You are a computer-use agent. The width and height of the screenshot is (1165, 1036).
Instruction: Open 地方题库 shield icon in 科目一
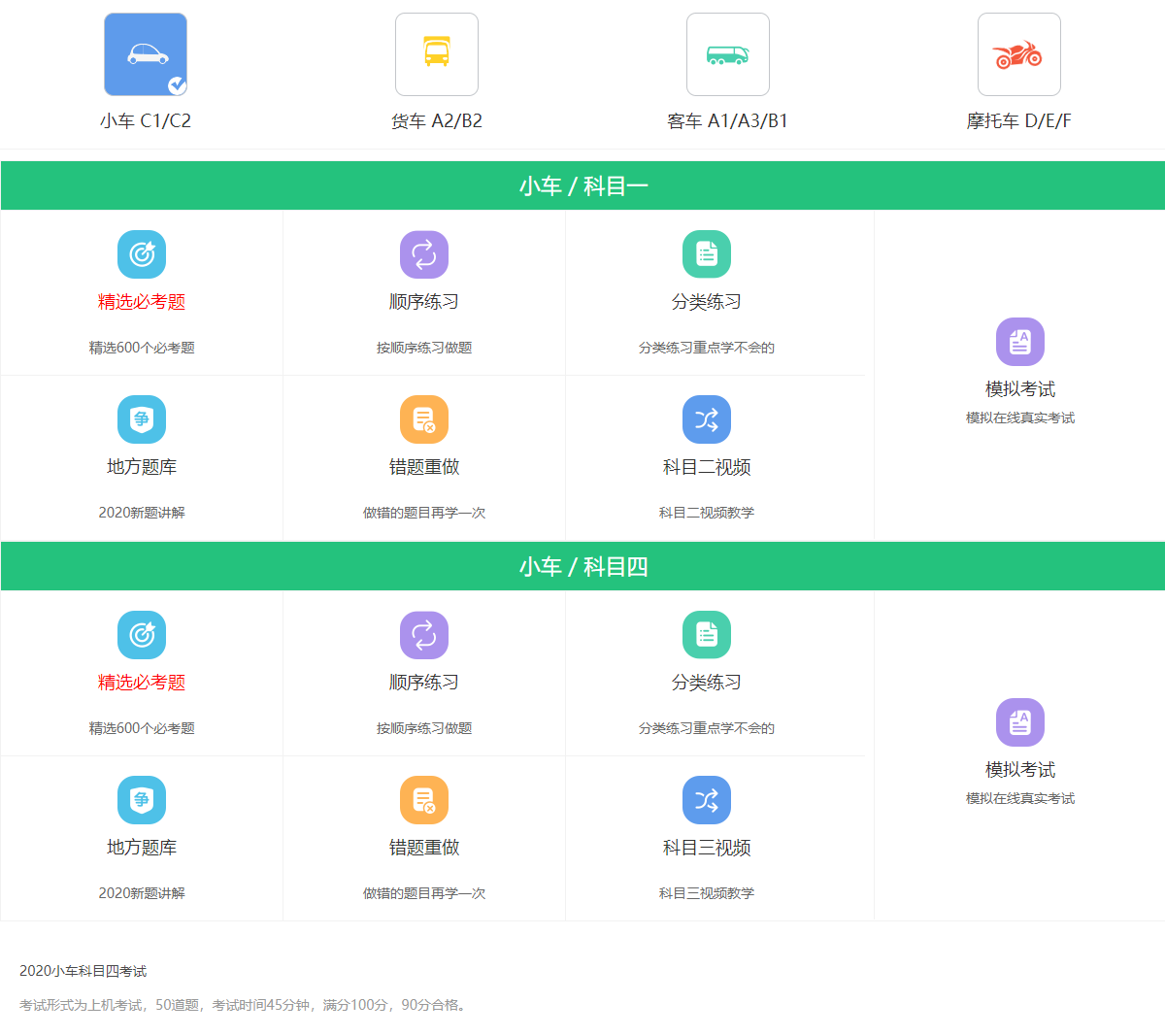(142, 419)
